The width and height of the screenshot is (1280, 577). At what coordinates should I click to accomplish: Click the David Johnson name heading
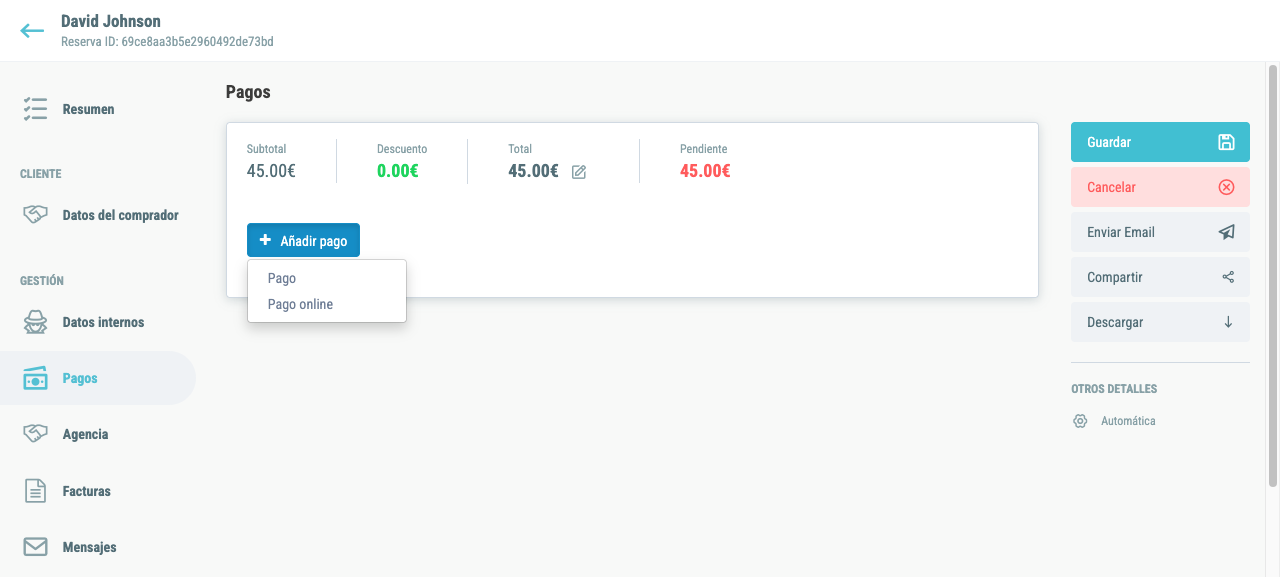tap(111, 21)
